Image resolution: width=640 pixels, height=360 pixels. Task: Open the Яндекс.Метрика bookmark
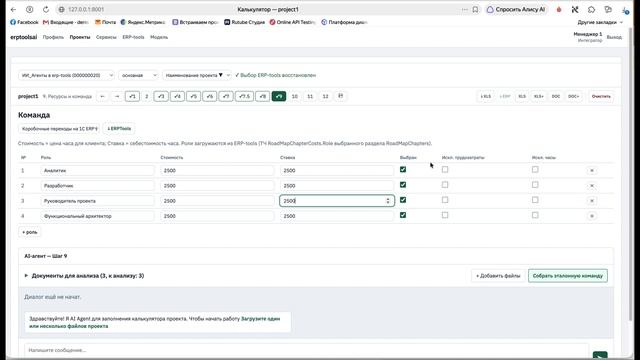[143, 22]
